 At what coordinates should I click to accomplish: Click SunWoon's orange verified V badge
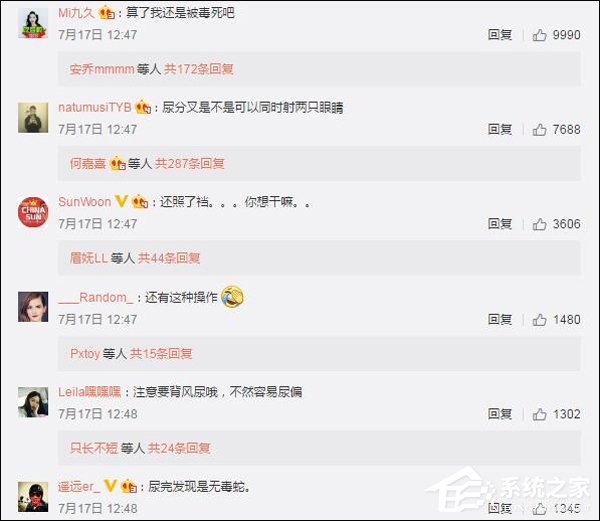coord(121,201)
